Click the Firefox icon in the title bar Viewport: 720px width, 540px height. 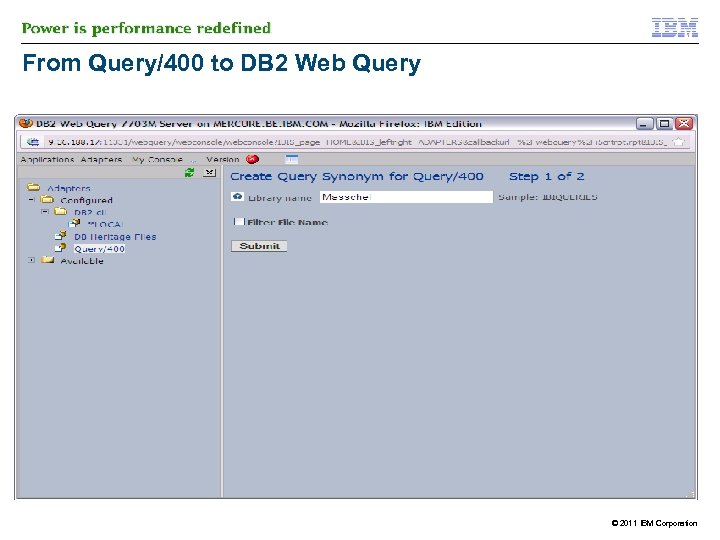point(26,123)
